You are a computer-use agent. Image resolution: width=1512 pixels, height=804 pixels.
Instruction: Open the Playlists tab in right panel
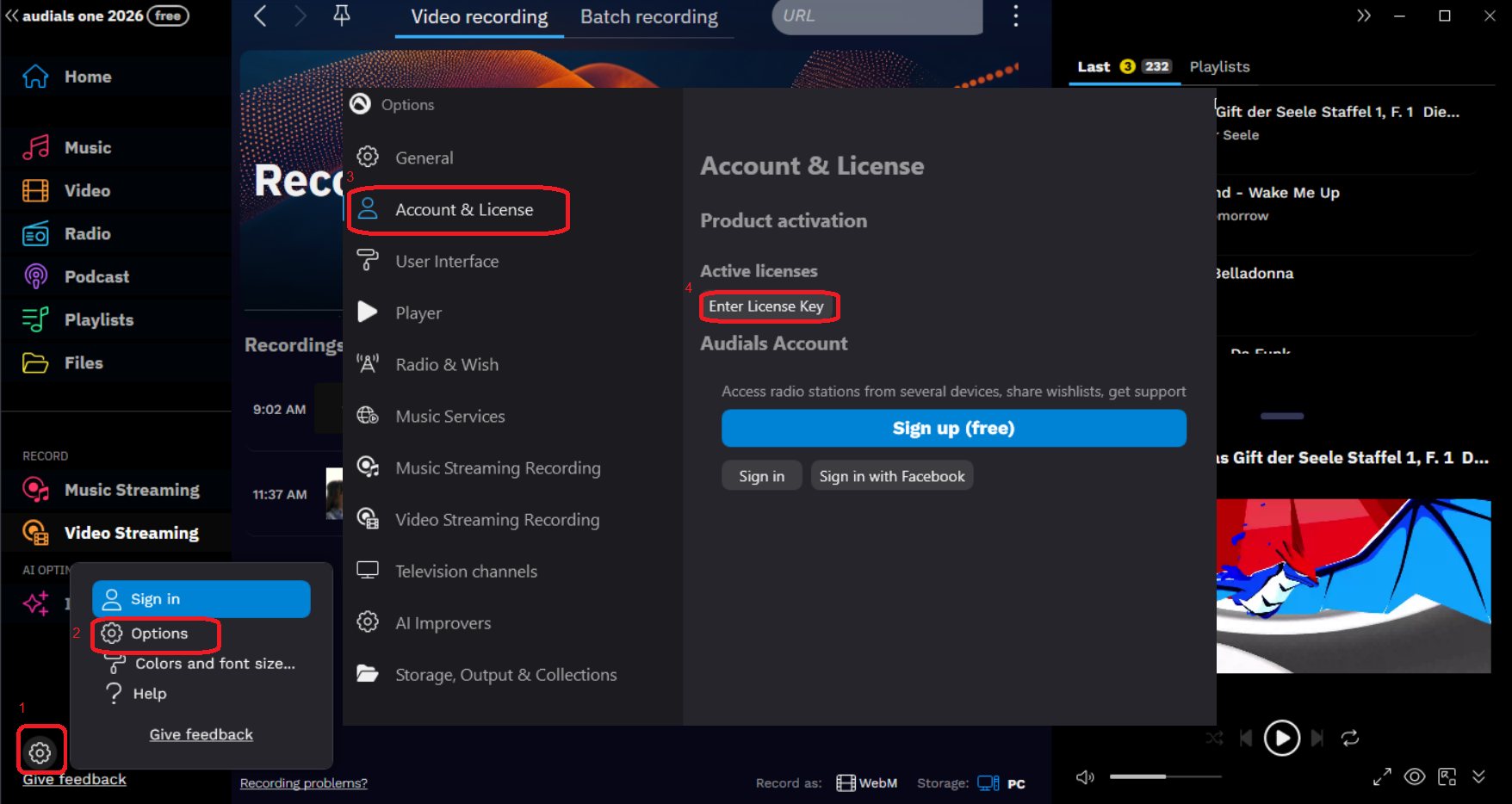[x=1219, y=66]
